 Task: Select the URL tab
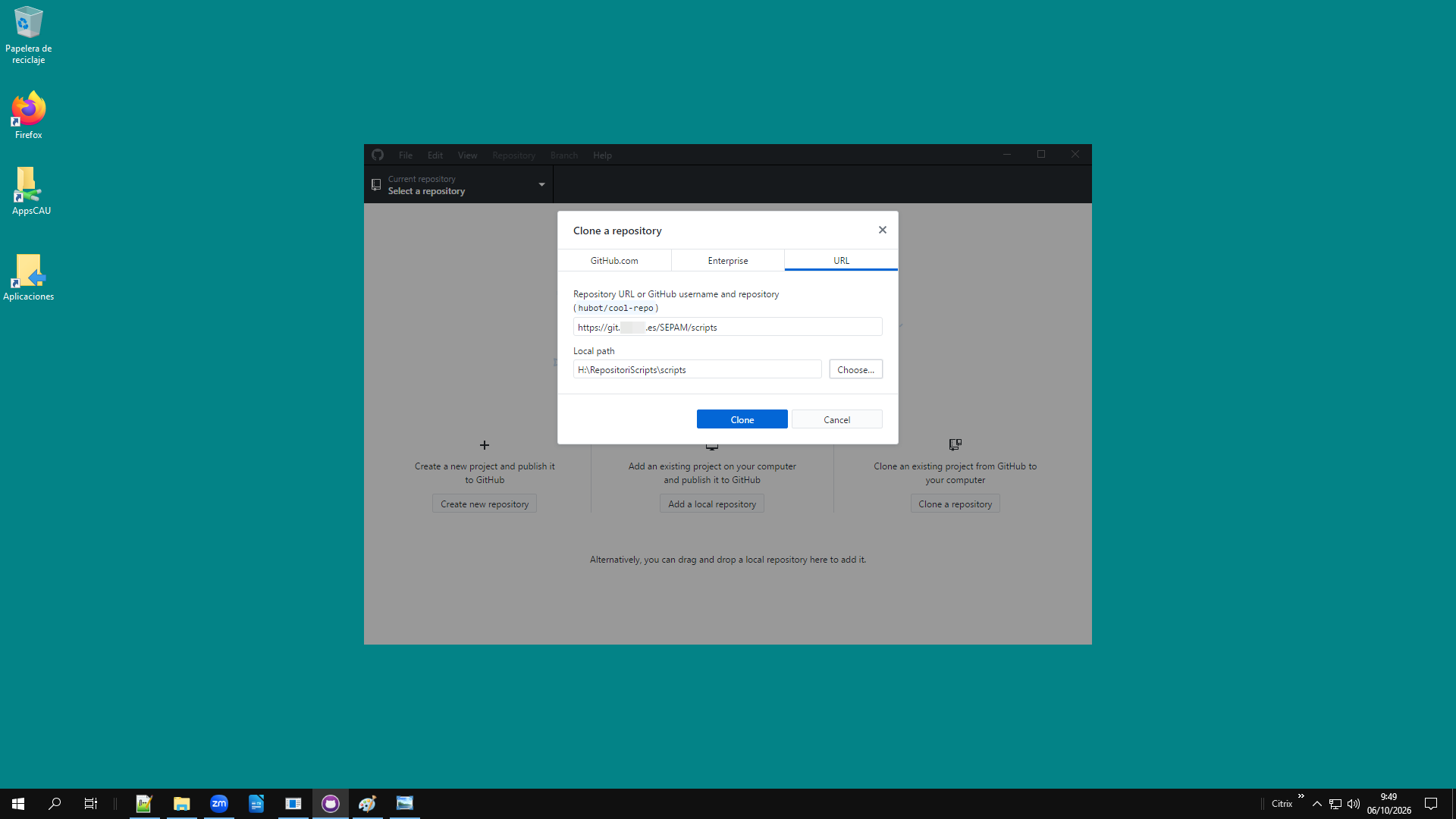[841, 260]
